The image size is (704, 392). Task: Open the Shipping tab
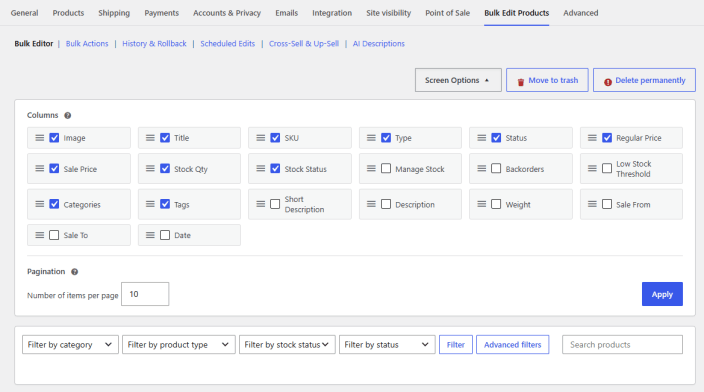(x=114, y=13)
